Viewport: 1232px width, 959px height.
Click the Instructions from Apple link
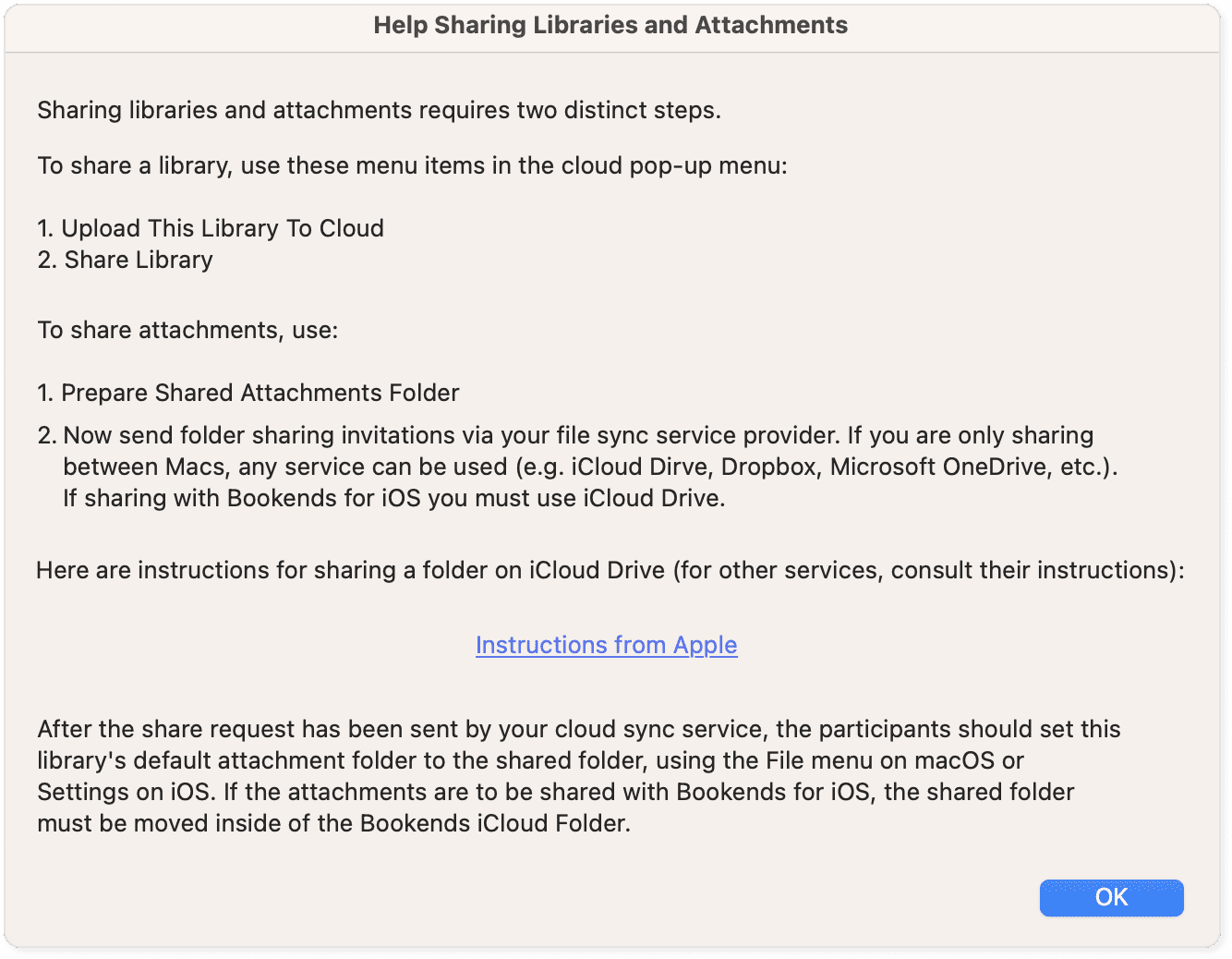(606, 645)
